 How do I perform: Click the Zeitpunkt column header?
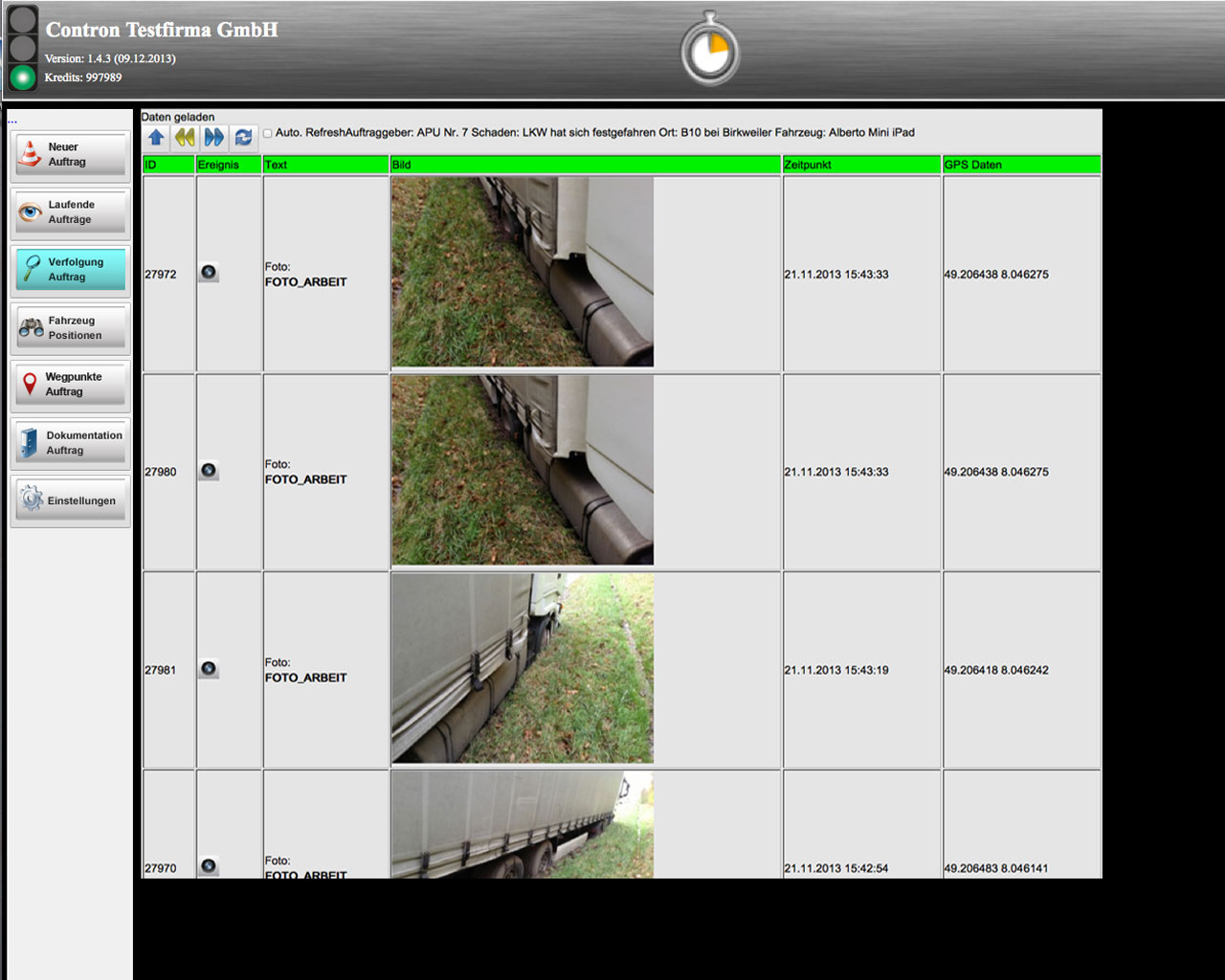click(x=861, y=165)
